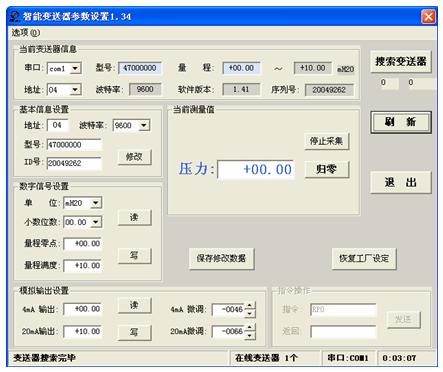The image size is (443, 372).
Task: Expand the 地址 04 dropdown at top
Action: coord(75,89)
